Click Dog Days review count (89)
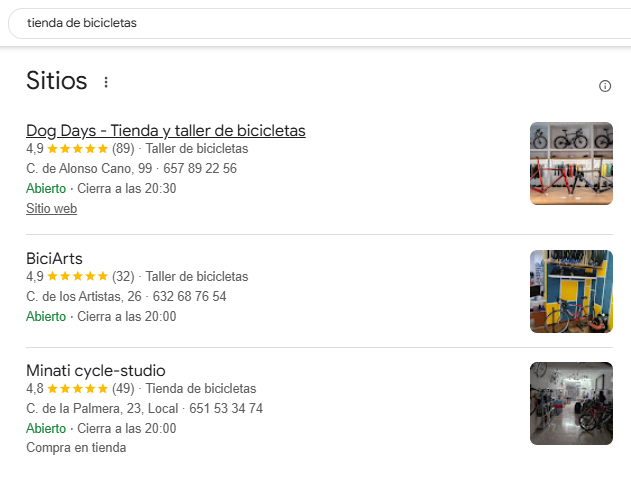The height and width of the screenshot is (479, 631). tap(123, 149)
